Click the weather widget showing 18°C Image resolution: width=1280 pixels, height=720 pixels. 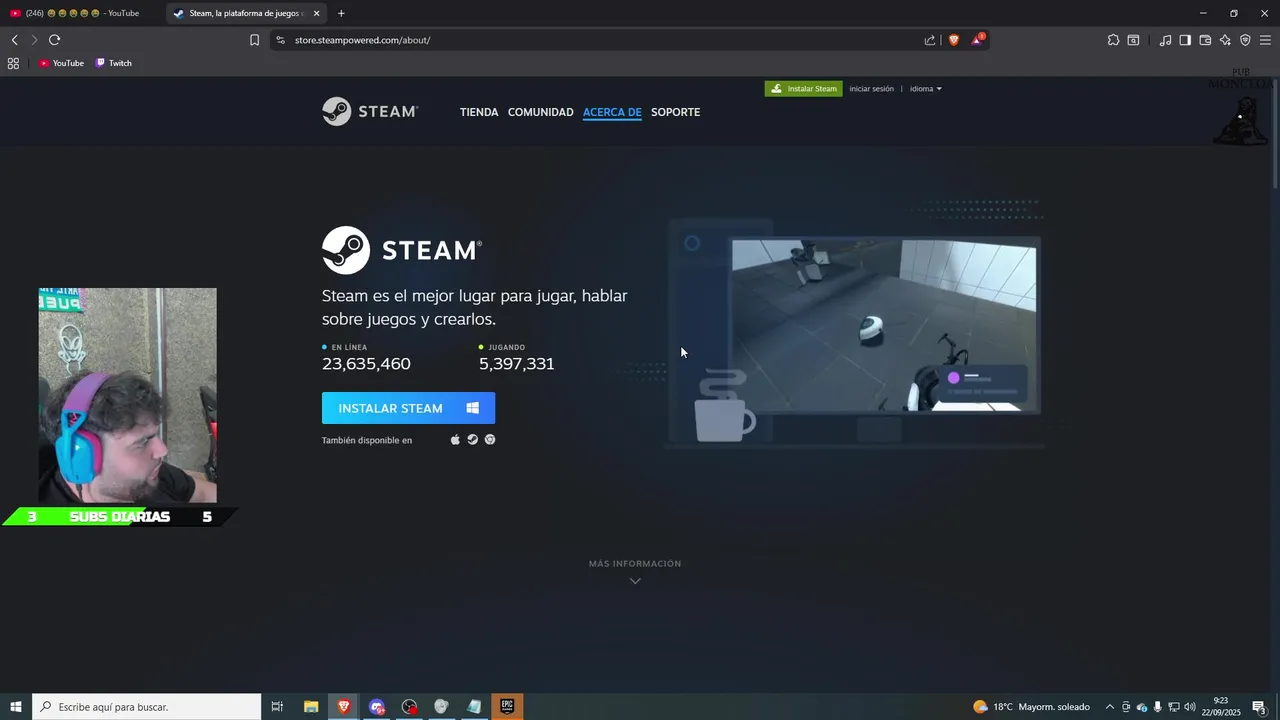click(x=1031, y=707)
